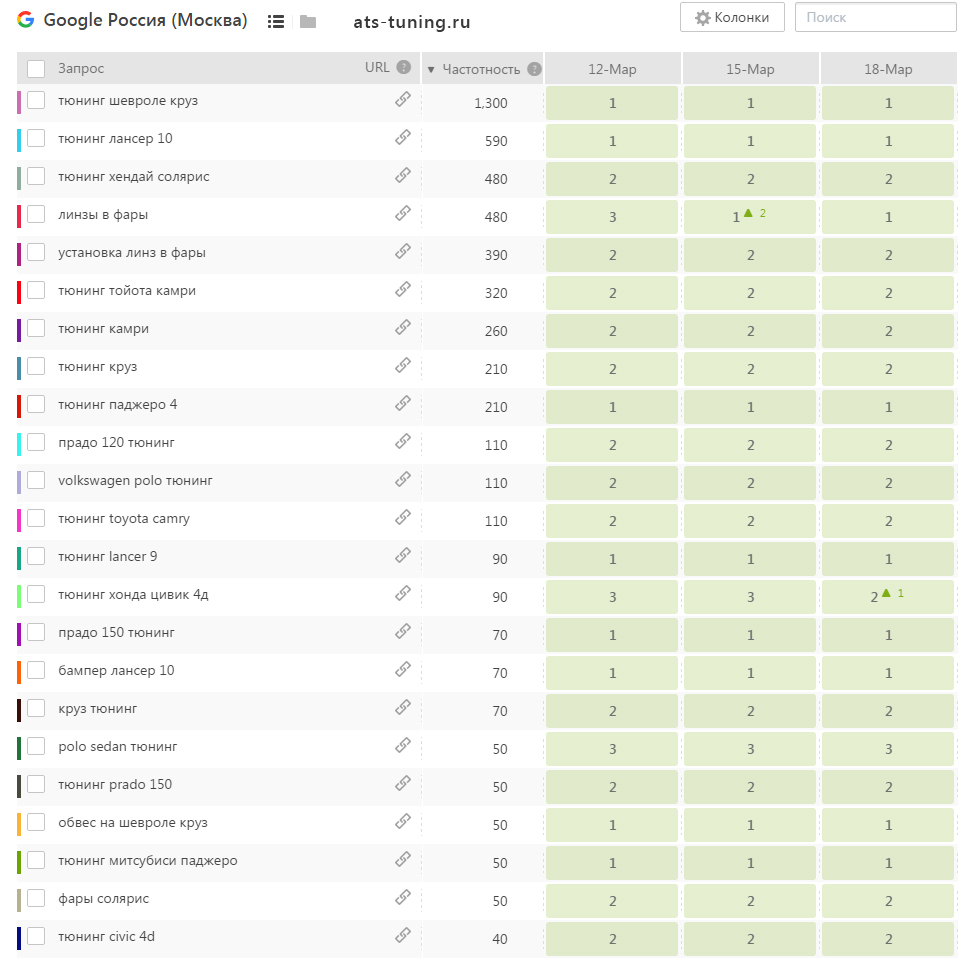Viewport: 965px width, 958px height.
Task: Open URL link for установка линз в фары
Action: coord(403,251)
